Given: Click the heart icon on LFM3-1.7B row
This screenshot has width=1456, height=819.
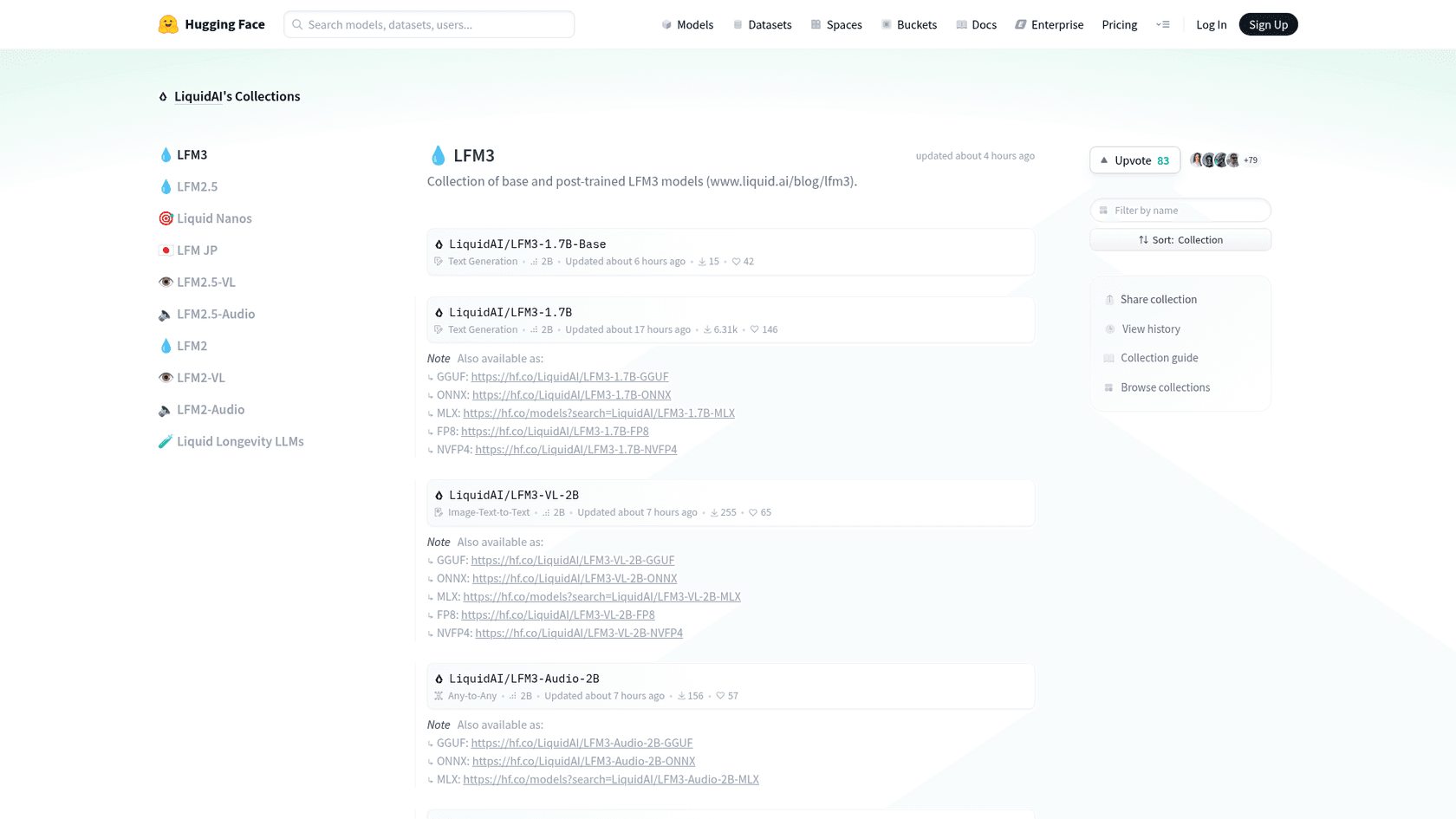Looking at the screenshot, I should point(754,329).
